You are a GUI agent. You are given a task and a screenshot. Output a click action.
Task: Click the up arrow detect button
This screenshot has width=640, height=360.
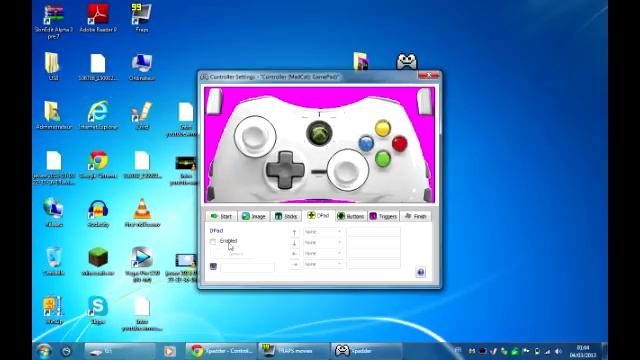[x=294, y=232]
